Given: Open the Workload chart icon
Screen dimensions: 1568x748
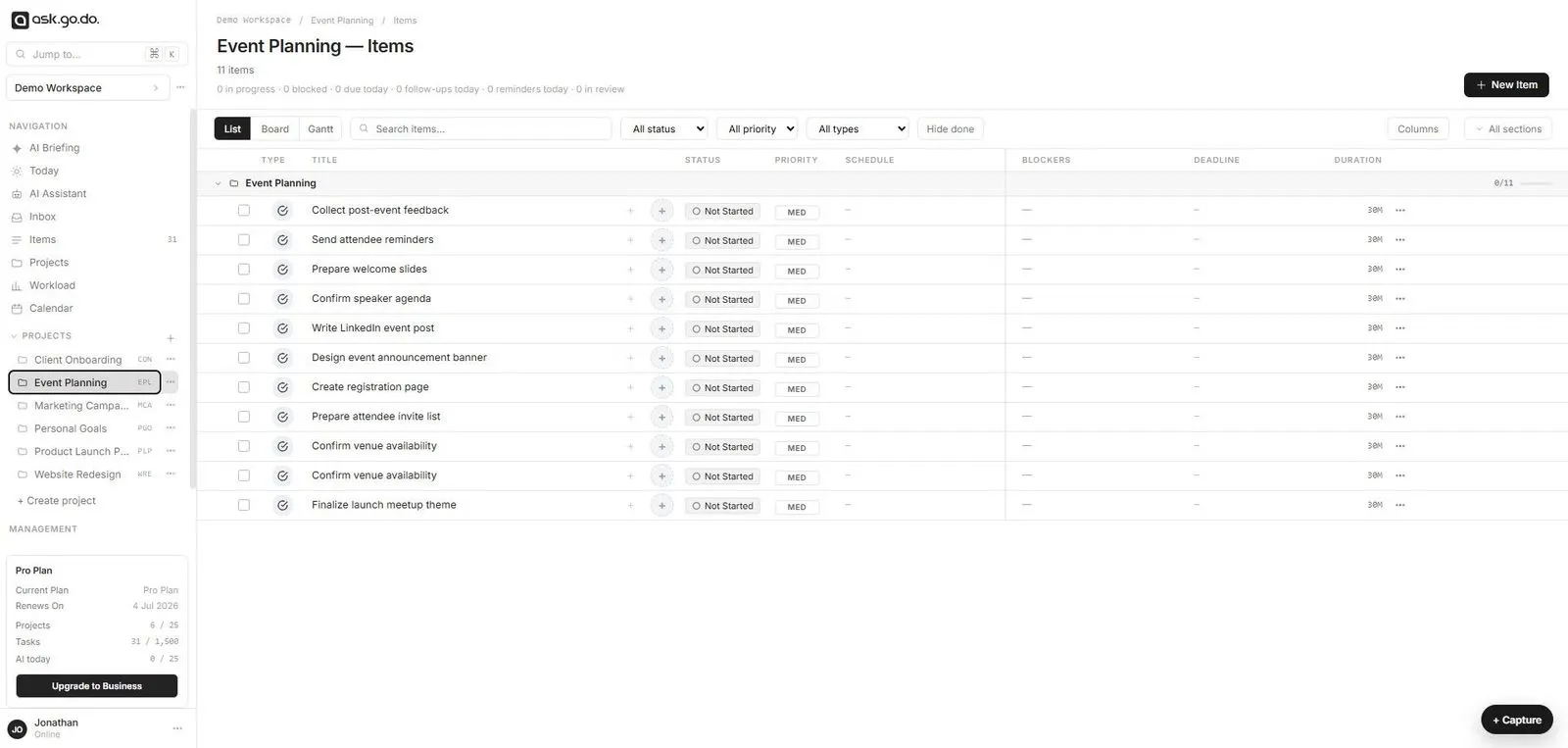Looking at the screenshot, I should click(x=17, y=285).
